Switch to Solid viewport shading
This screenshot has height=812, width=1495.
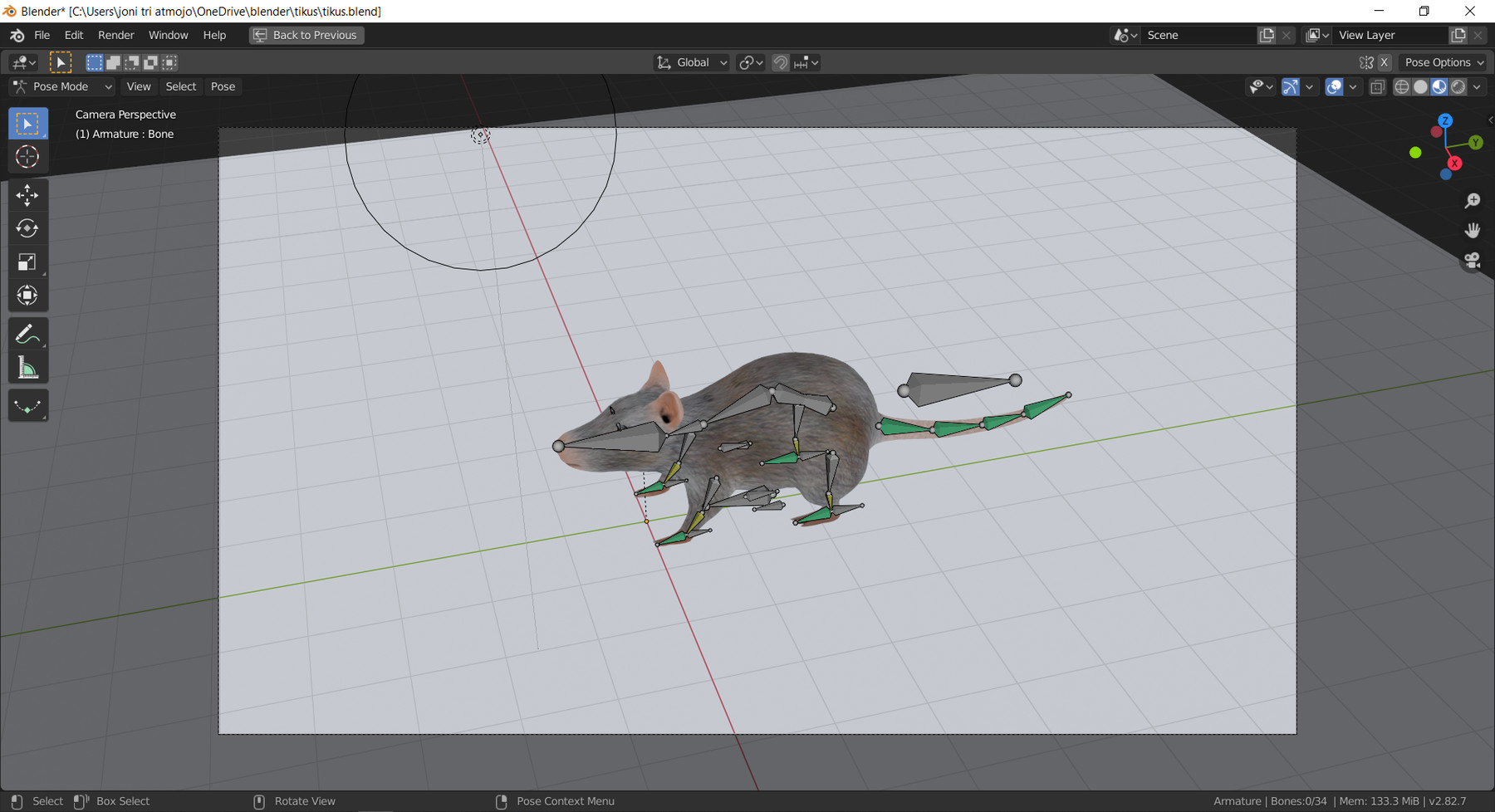click(1420, 86)
